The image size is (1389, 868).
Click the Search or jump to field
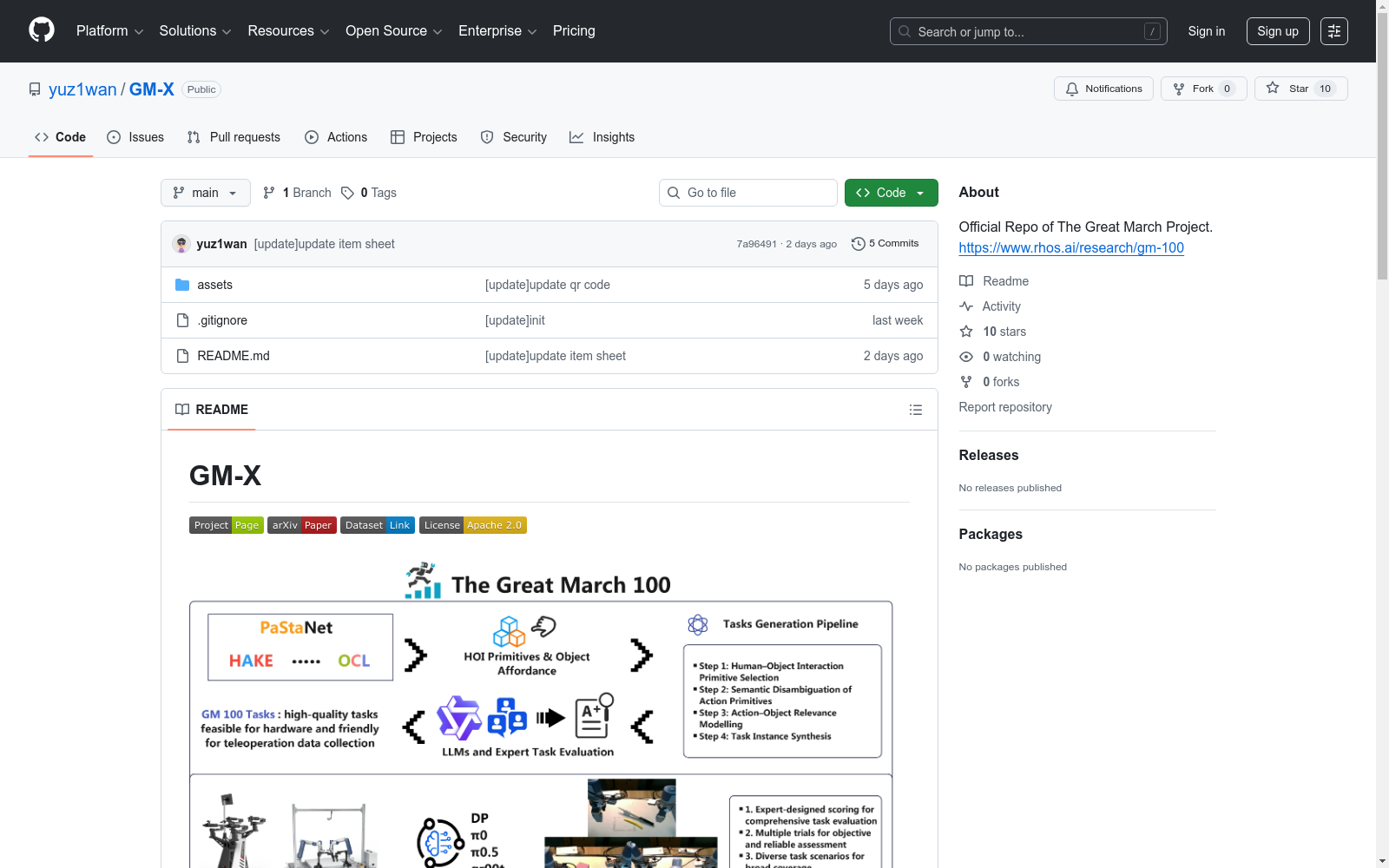point(1029,31)
